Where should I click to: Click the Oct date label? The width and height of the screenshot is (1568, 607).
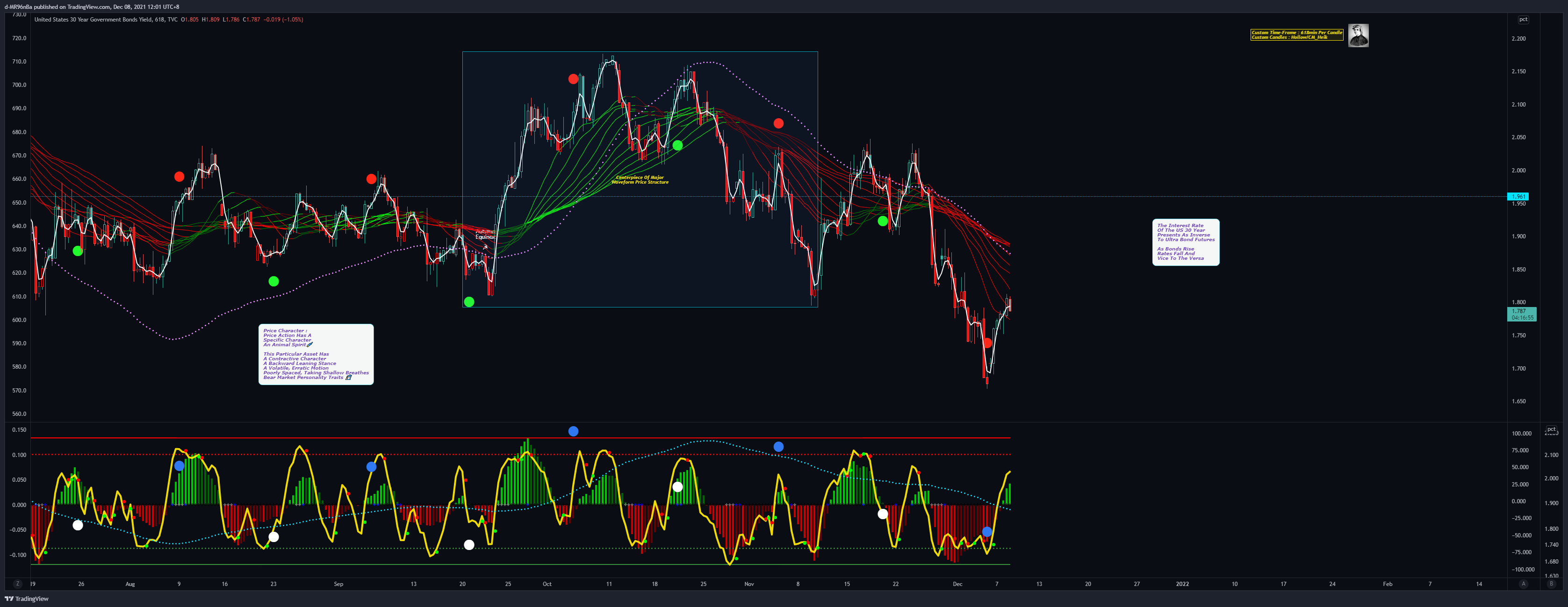click(x=547, y=584)
